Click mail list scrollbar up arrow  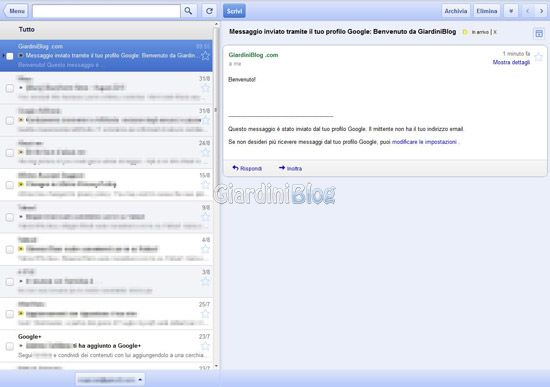[216, 24]
